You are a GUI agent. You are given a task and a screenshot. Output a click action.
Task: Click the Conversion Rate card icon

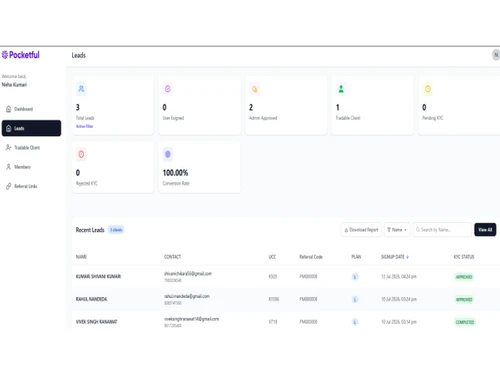(168, 154)
